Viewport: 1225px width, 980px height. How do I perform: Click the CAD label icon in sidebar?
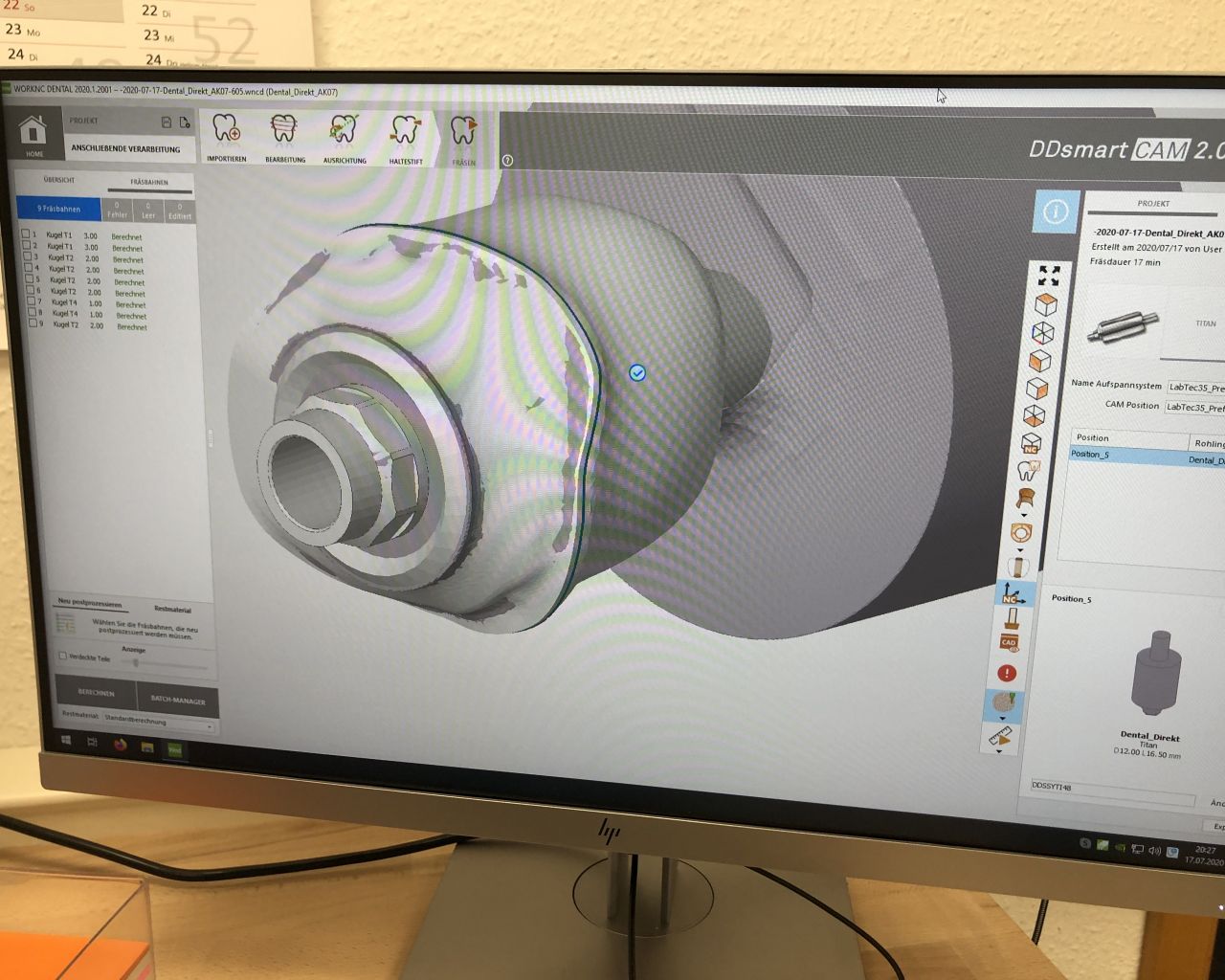(x=1009, y=643)
